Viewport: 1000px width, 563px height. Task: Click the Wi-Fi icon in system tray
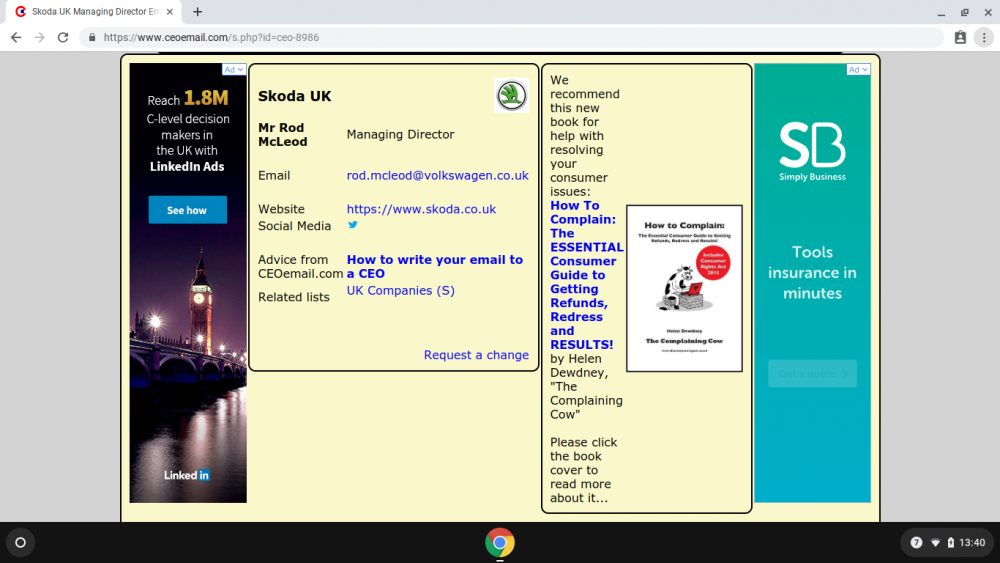pyautogui.click(x=936, y=543)
